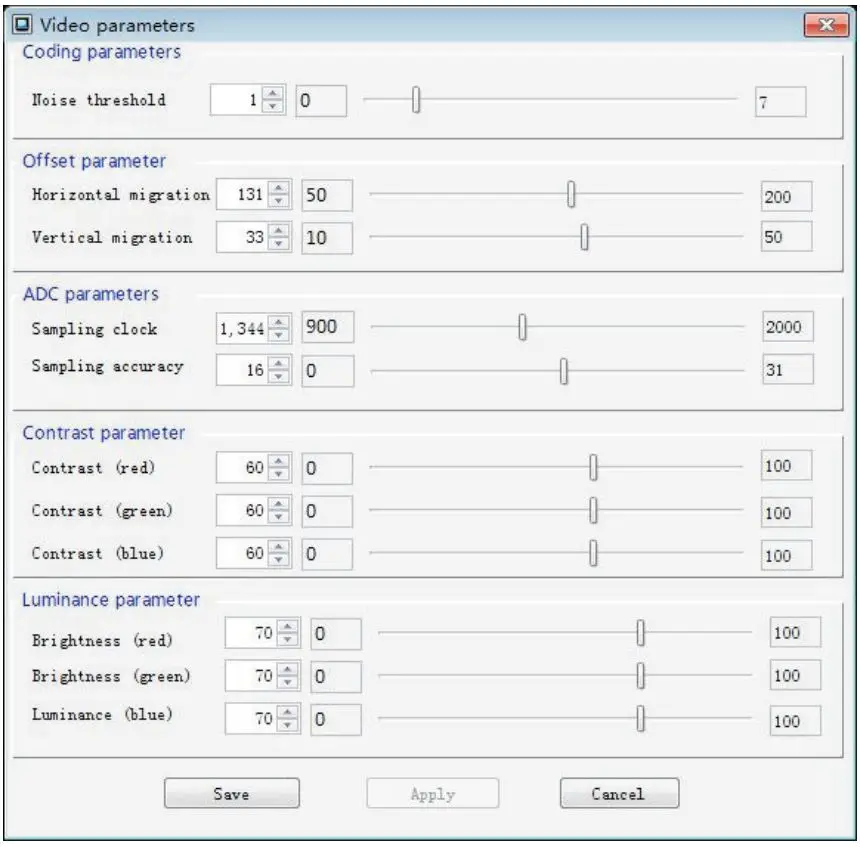860x847 pixels.
Task: Cancel the video parameters dialog
Action: (x=619, y=793)
